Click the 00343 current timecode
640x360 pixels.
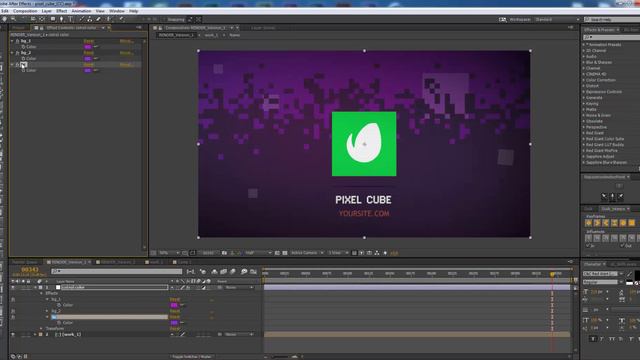click(29, 270)
